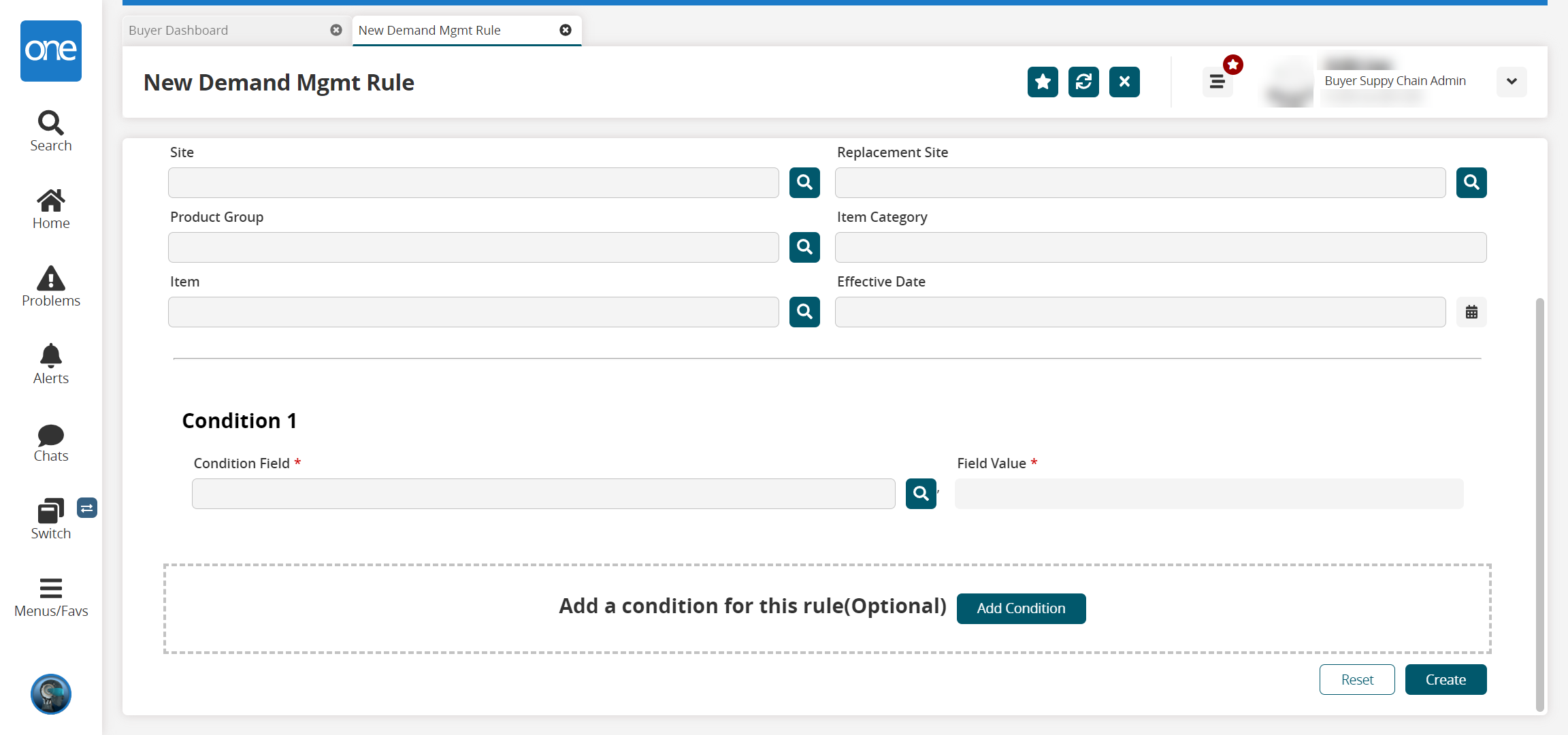Open Condition Field lookup search button
This screenshot has width=1568, height=735.
921,493
